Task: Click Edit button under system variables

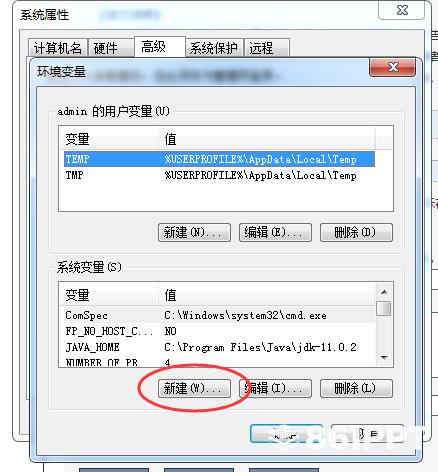Action: click(275, 388)
